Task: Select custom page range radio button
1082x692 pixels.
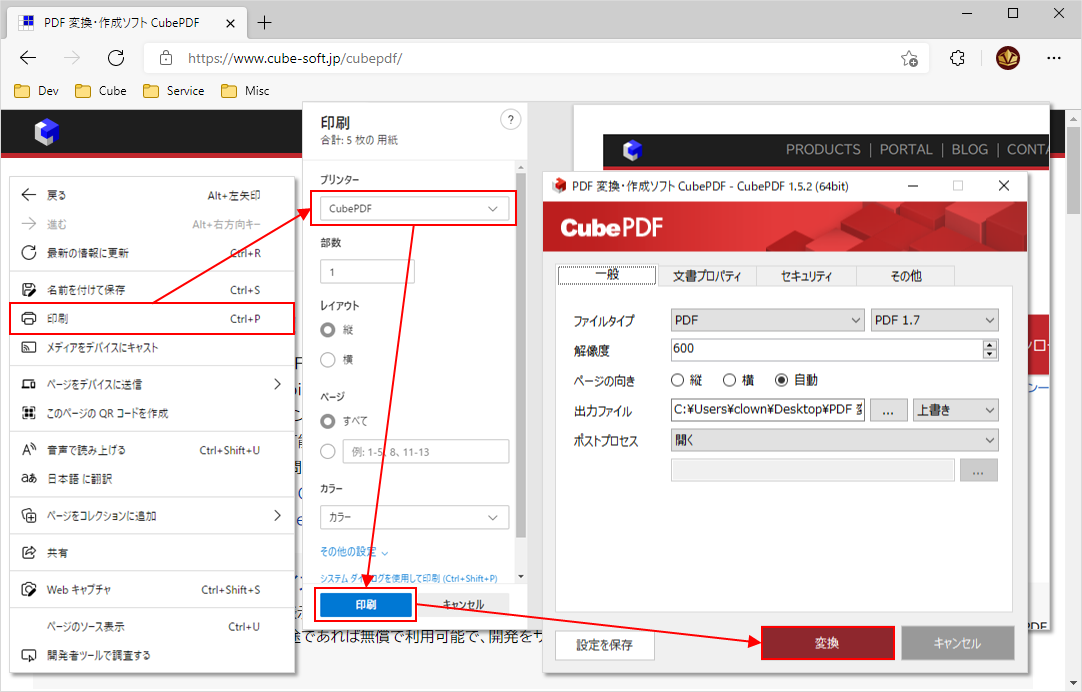Action: pos(328,451)
